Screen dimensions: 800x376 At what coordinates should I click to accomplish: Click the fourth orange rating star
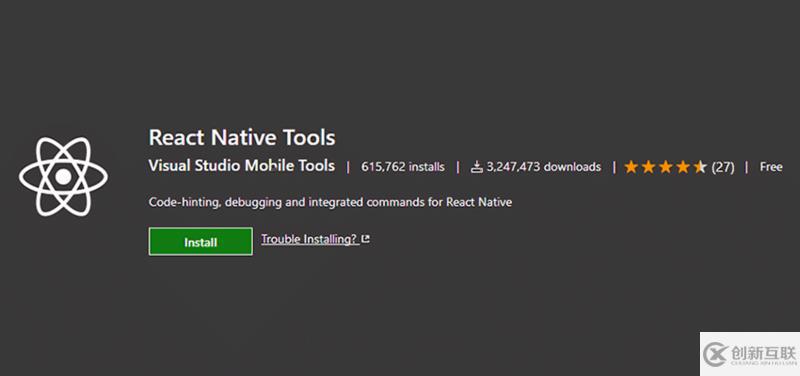point(683,167)
